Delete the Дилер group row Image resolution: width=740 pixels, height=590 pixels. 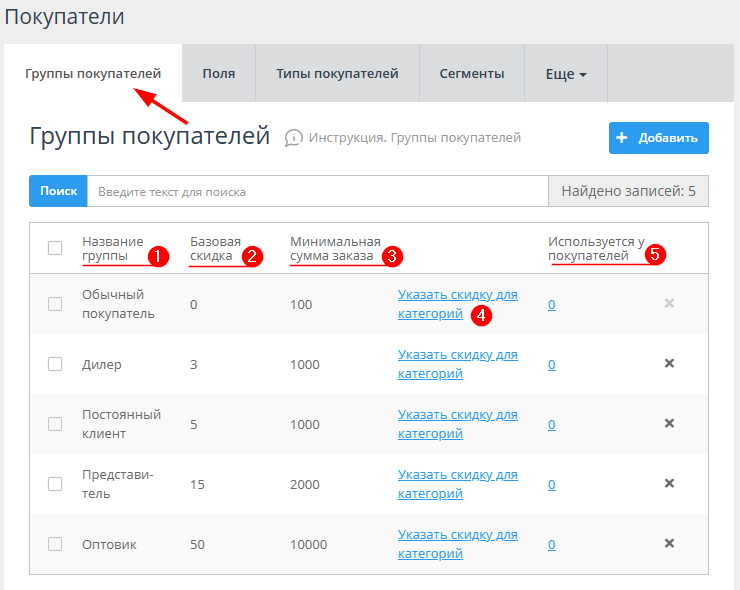point(669,364)
